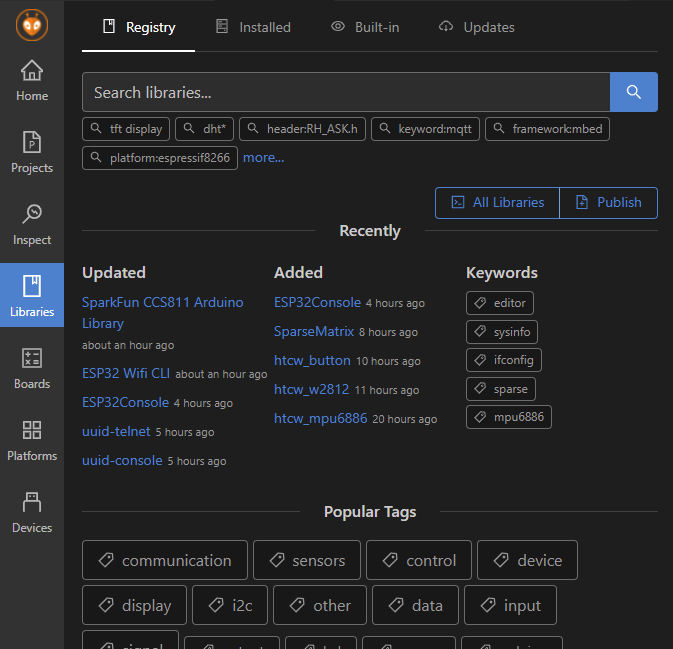
Task: Open Devices in the sidebar
Action: (32, 513)
